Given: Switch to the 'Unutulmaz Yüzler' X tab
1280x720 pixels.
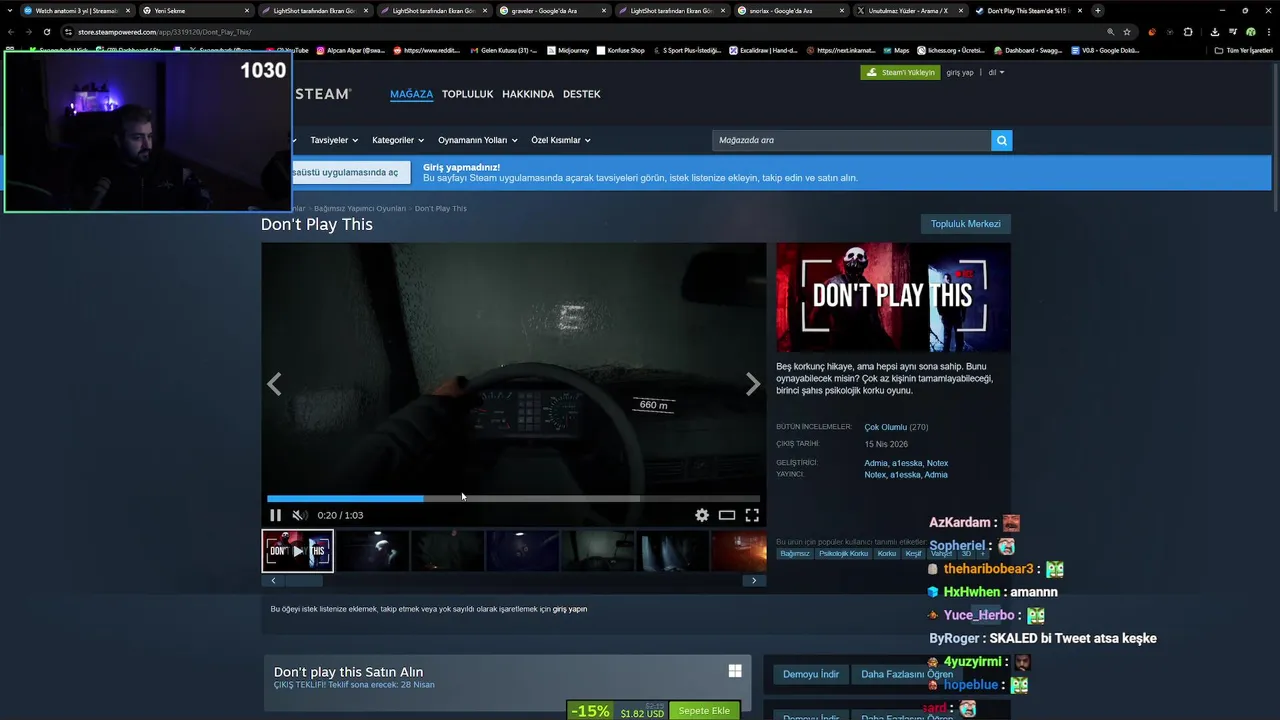Looking at the screenshot, I should (909, 11).
